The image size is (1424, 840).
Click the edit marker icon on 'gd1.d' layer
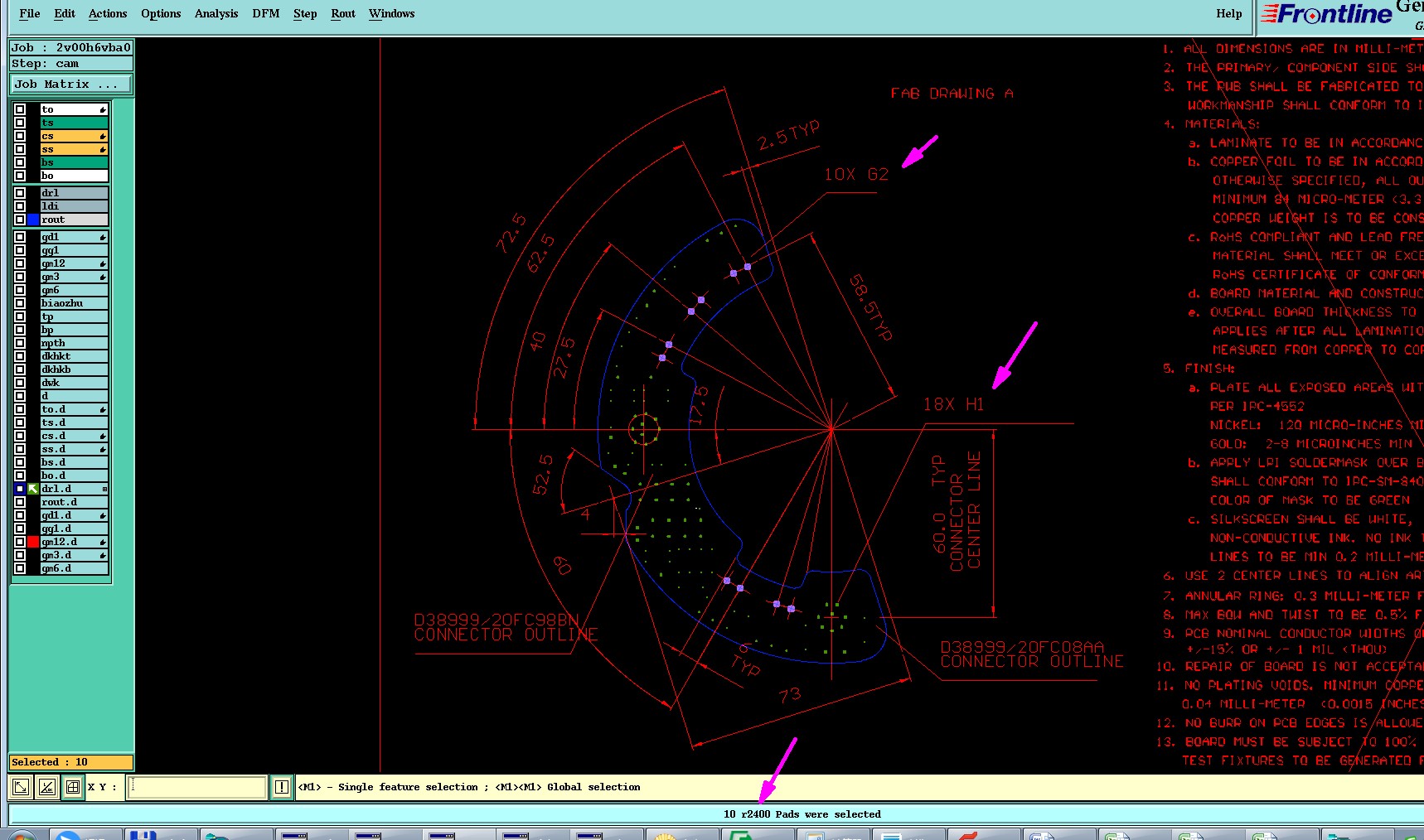click(x=103, y=515)
